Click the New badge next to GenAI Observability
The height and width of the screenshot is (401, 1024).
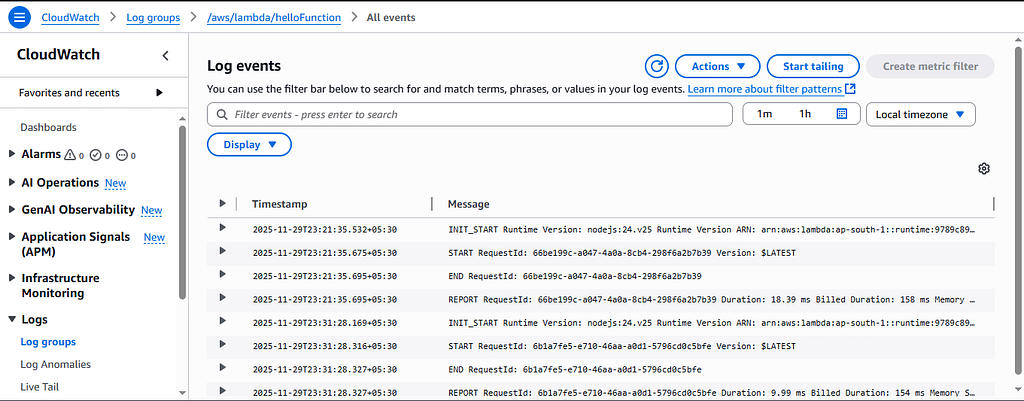tap(152, 210)
